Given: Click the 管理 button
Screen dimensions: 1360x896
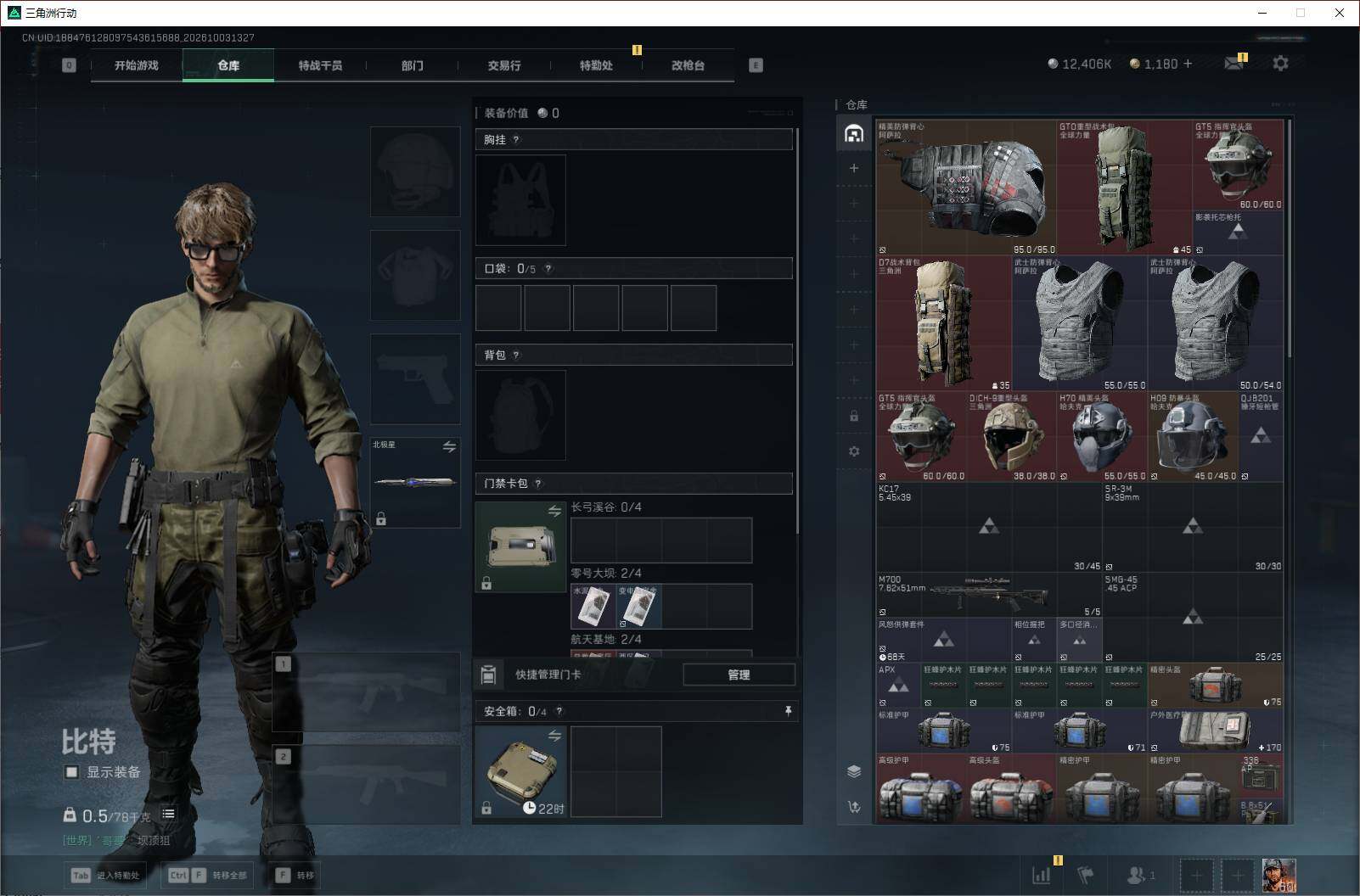Looking at the screenshot, I should coord(739,675).
